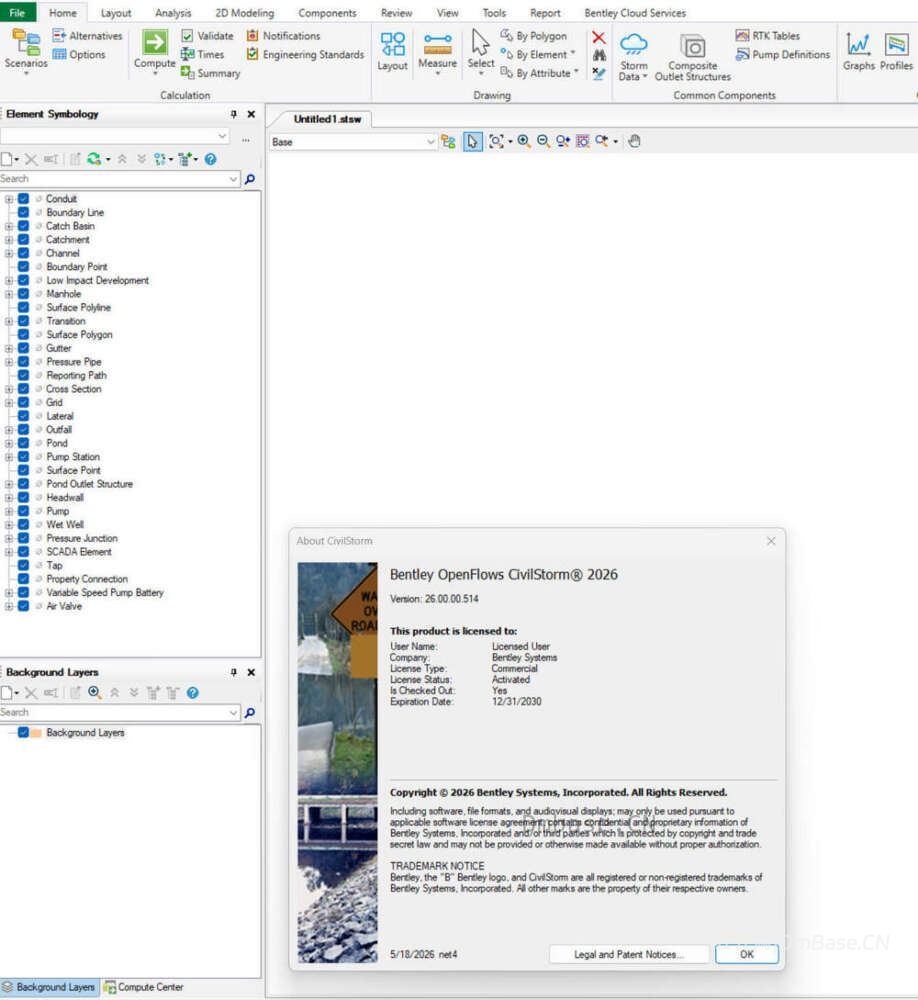Close the About CivilStorm dialog

771,541
